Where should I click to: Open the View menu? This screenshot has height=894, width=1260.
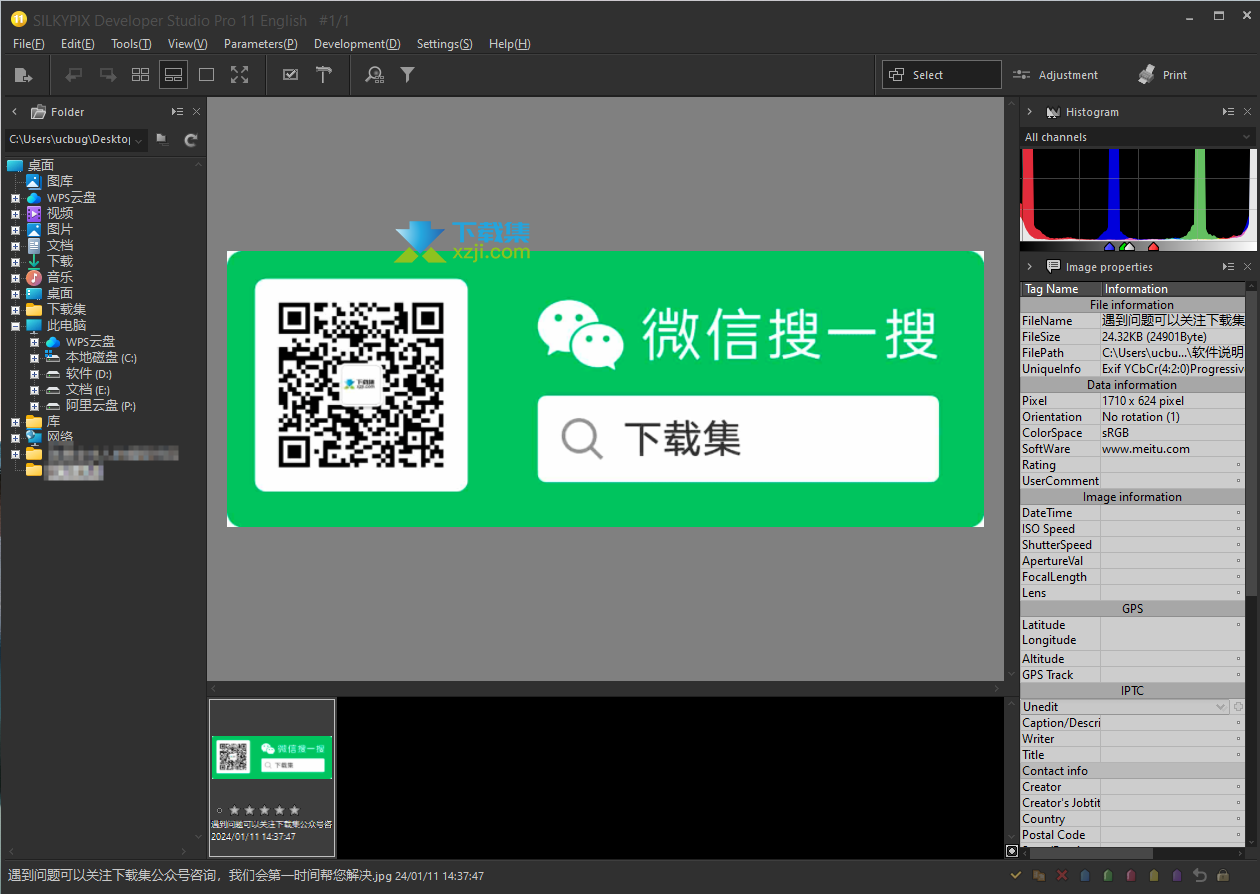(x=188, y=44)
